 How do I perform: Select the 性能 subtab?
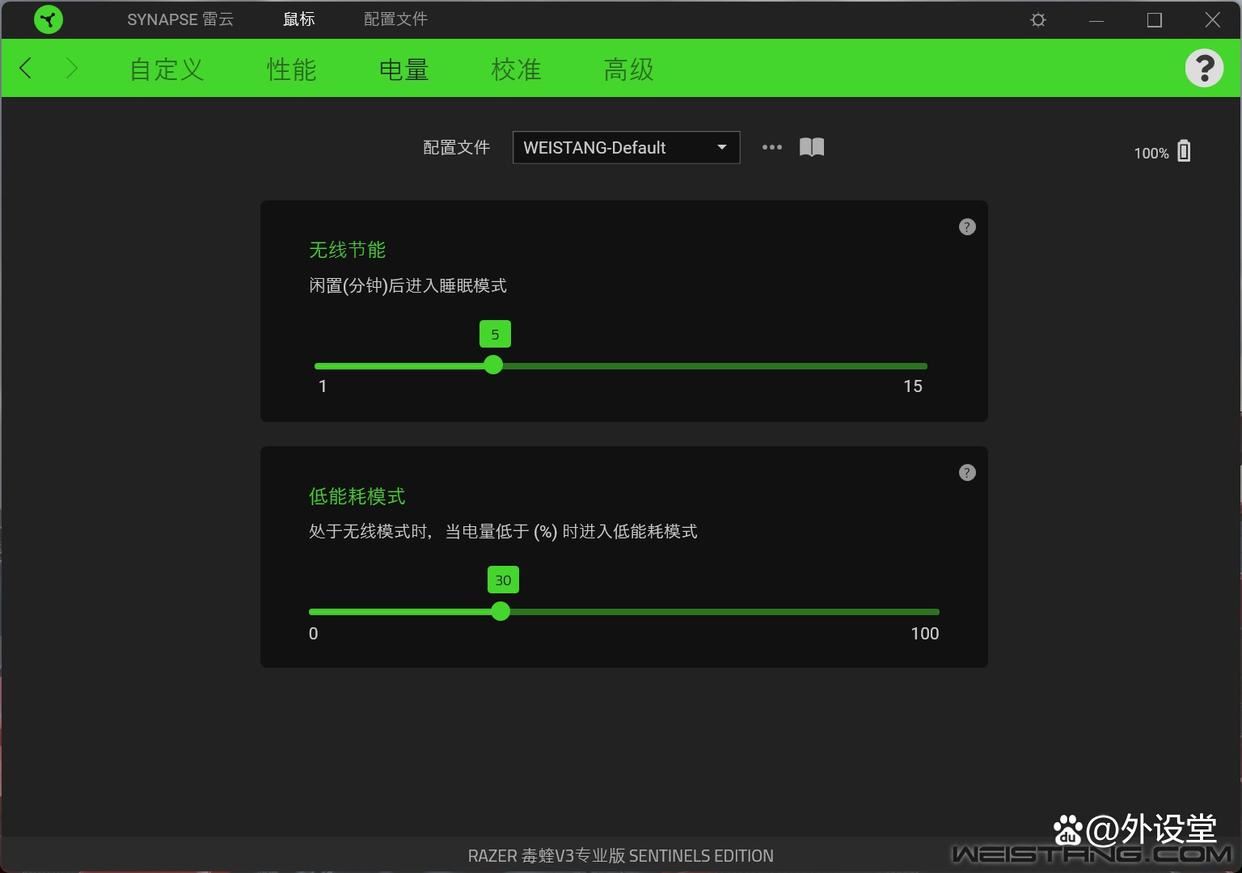click(x=291, y=69)
